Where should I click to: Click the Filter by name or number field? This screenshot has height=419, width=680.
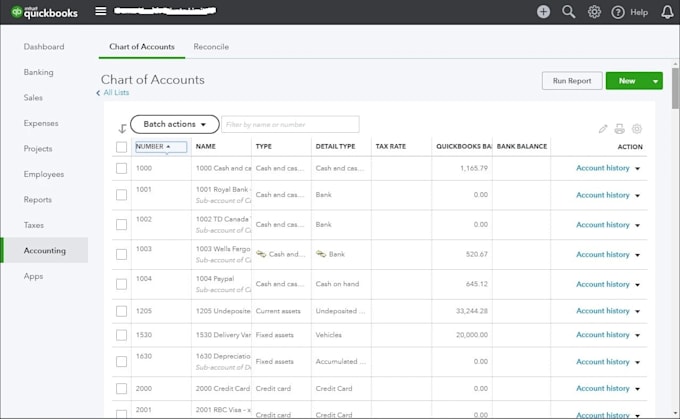pyautogui.click(x=290, y=124)
